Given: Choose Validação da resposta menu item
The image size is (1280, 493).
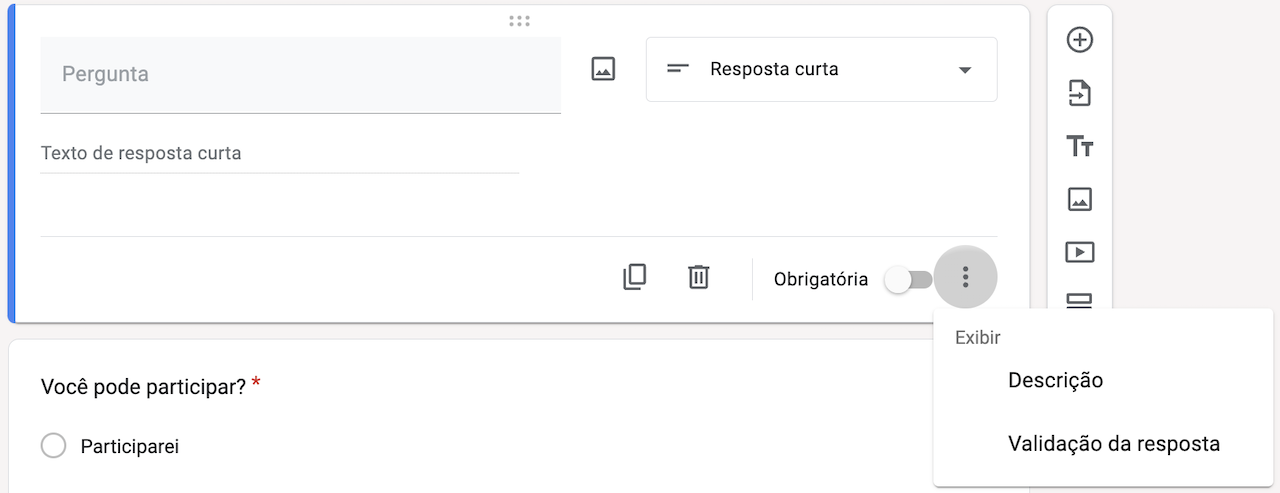Looking at the screenshot, I should click(1113, 444).
